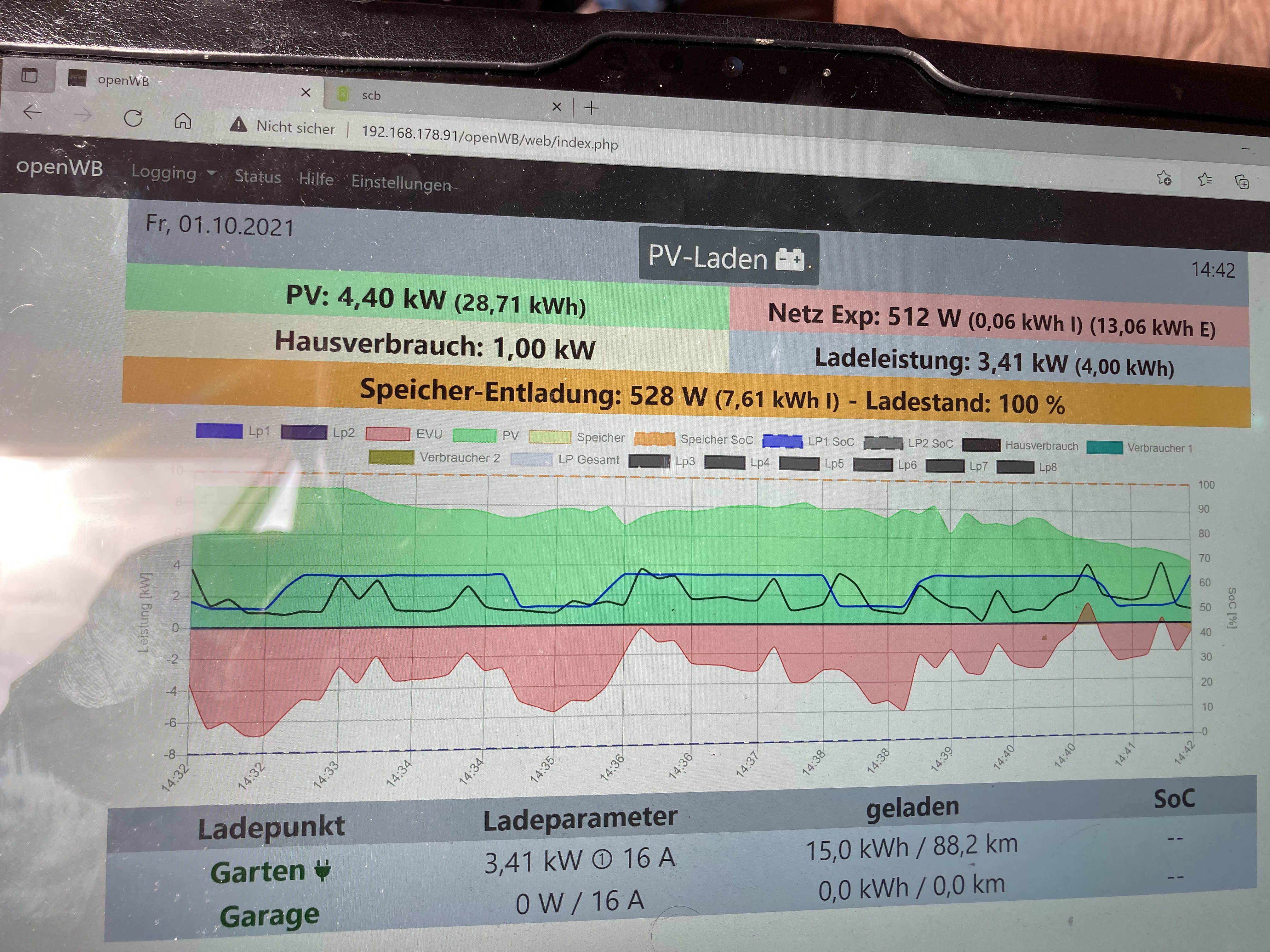Click the browser back arrow
The width and height of the screenshot is (1270, 952).
[33, 112]
